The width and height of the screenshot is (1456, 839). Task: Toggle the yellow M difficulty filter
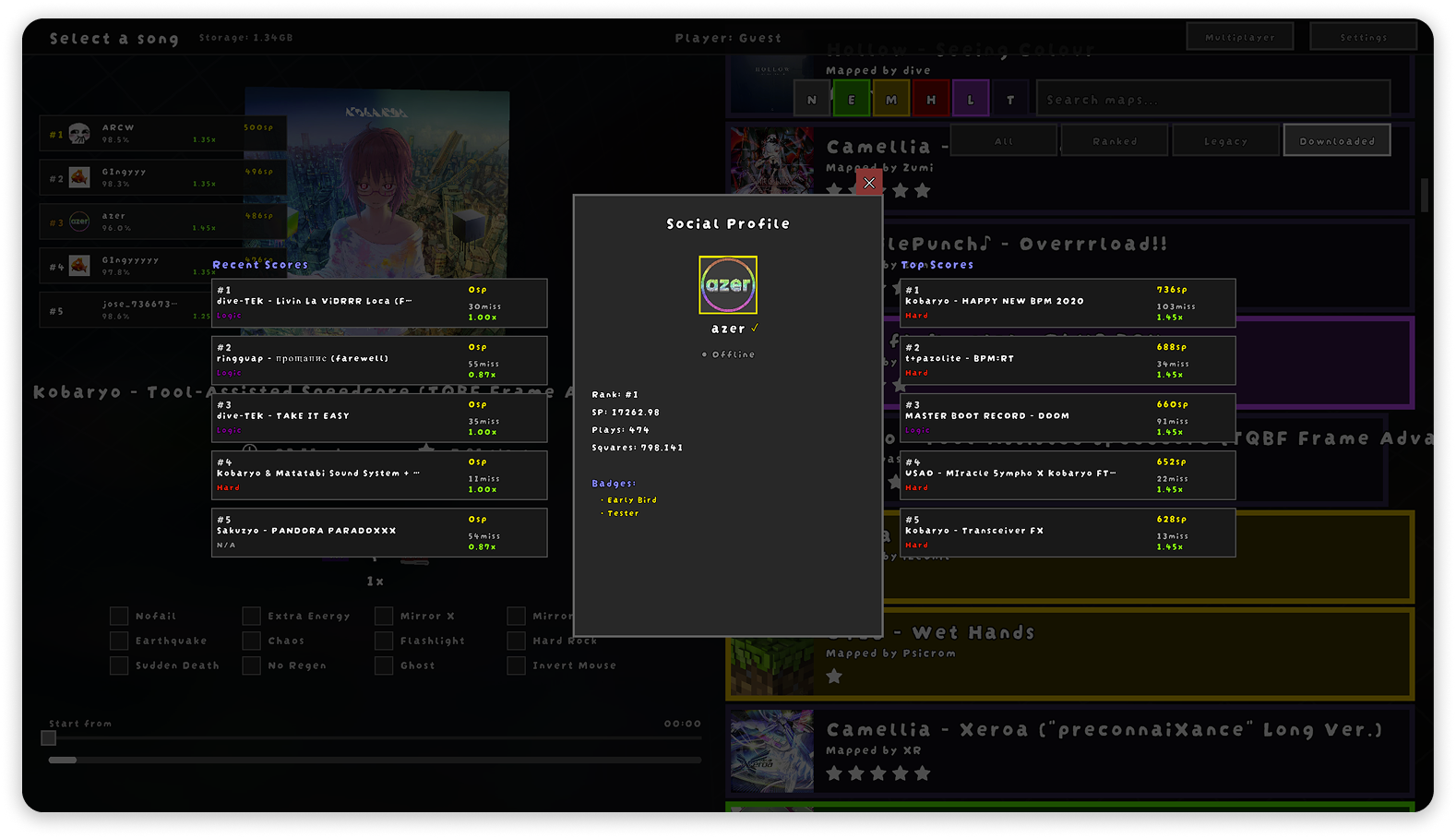(891, 100)
